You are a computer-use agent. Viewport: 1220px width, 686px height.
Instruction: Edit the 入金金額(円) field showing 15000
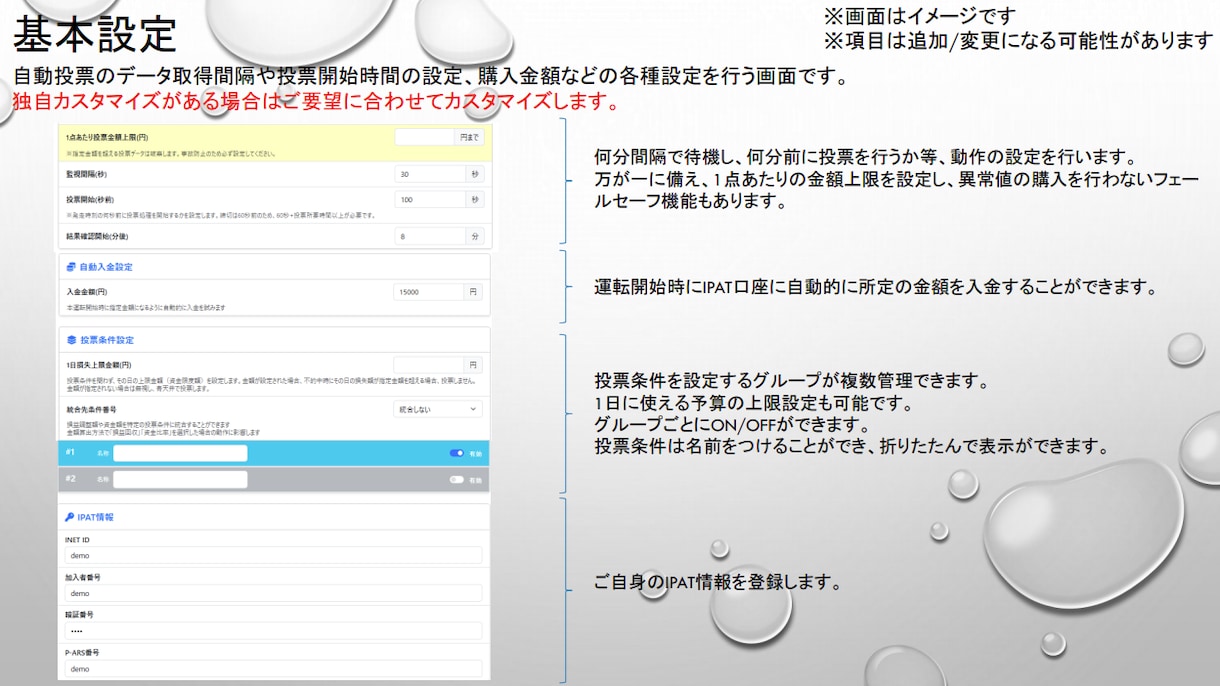(x=430, y=292)
